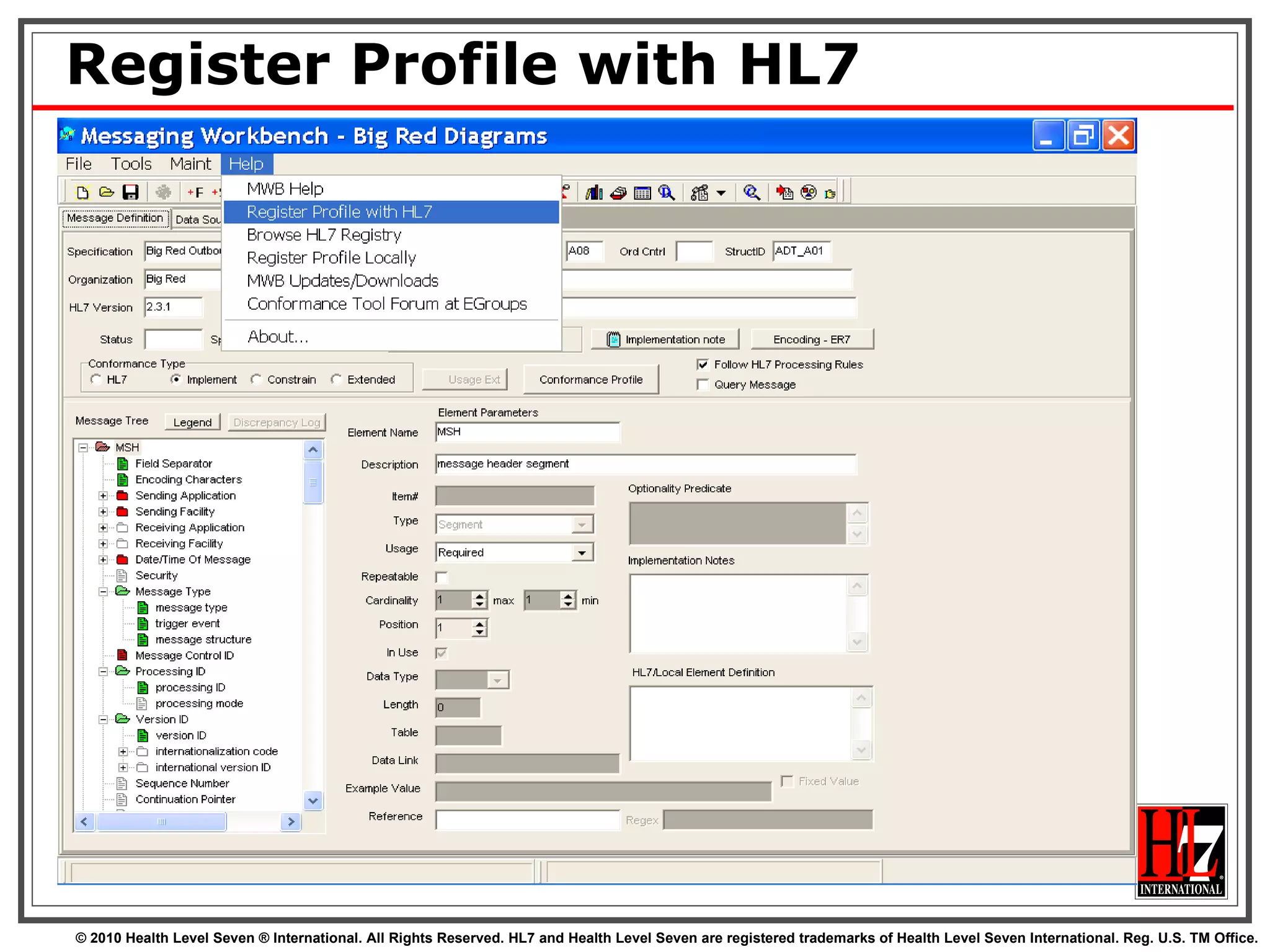1270x952 pixels.
Task: Expand the internationalization code node
Action: (123, 752)
